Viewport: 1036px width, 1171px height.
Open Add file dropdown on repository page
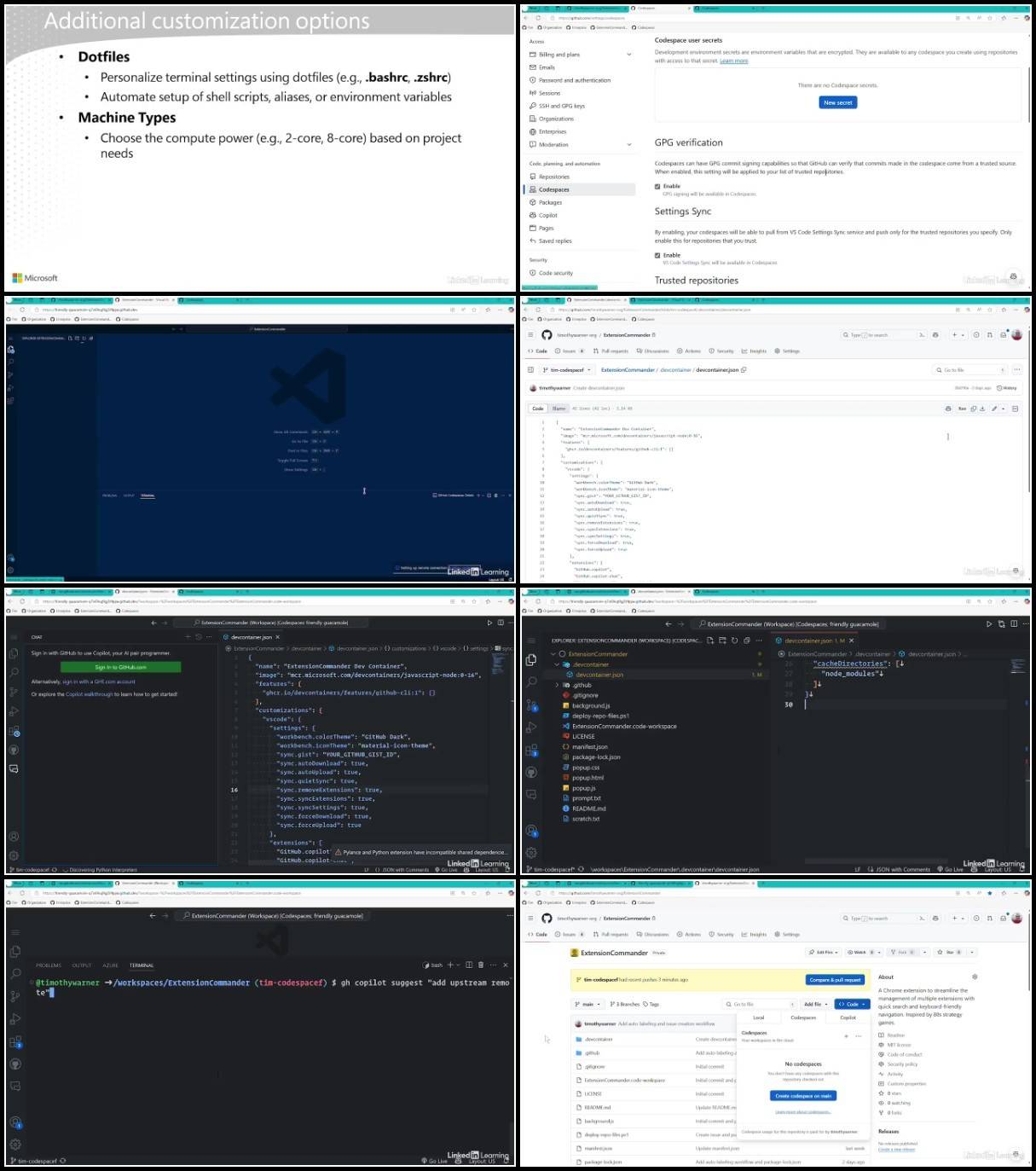pos(815,1004)
